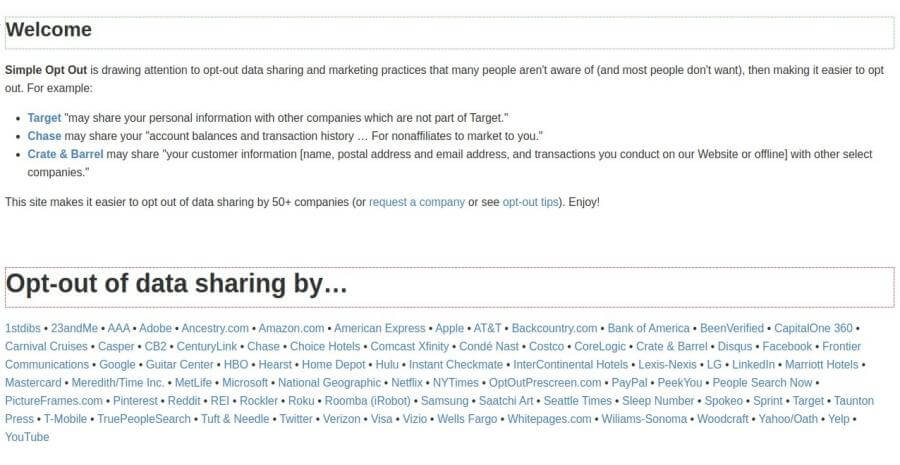The image size is (900, 465).
Task: Follow the 'request a company' link
Action: (x=417, y=202)
